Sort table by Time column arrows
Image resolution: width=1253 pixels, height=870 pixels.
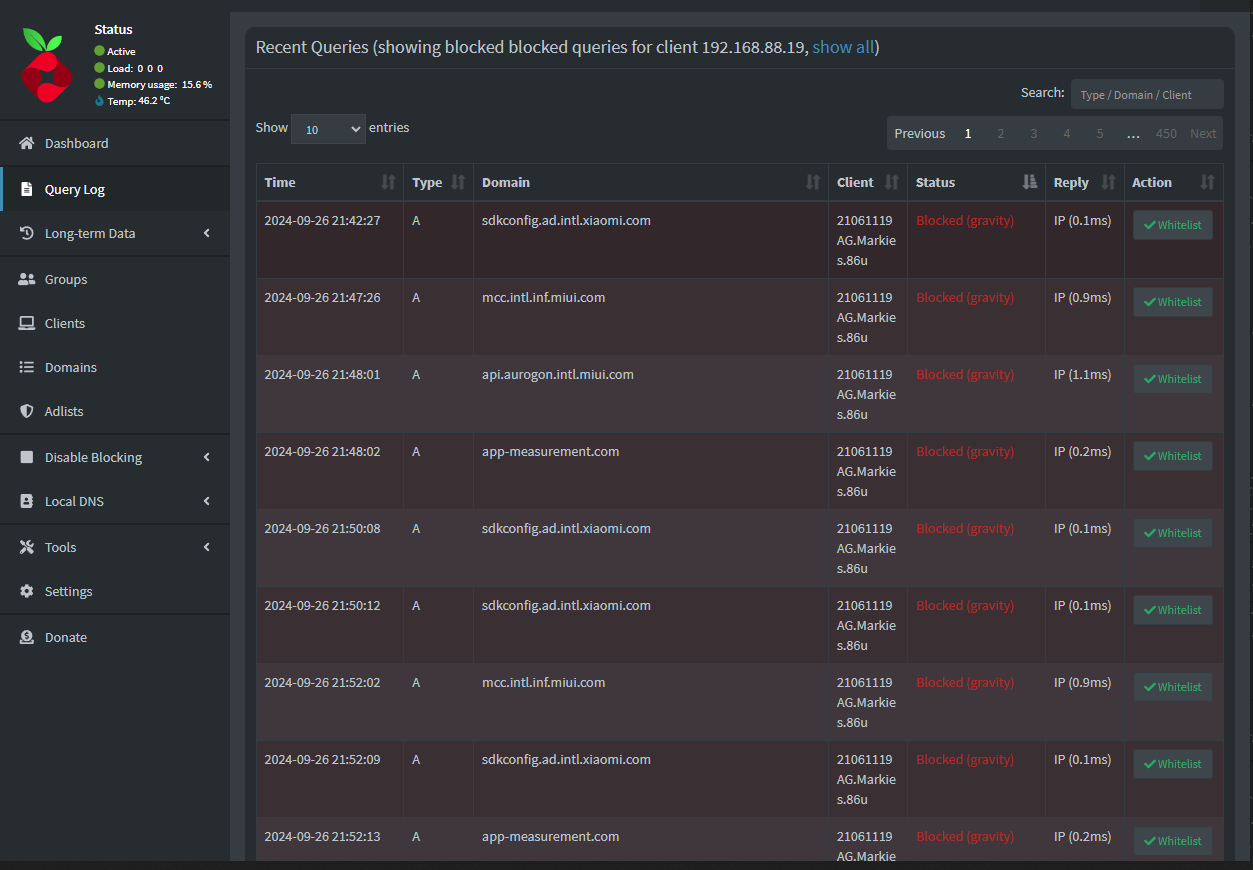pyautogui.click(x=388, y=182)
